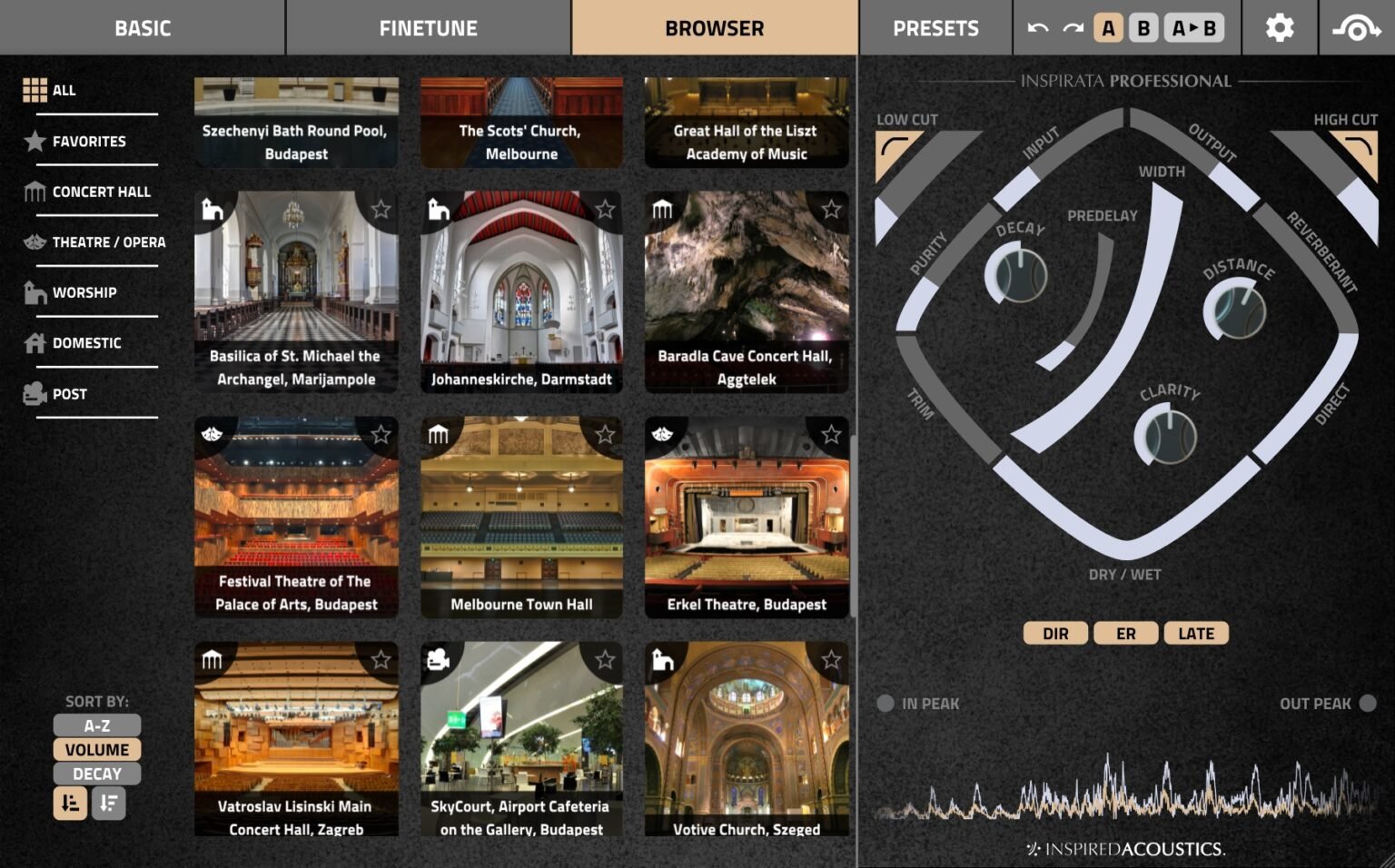Image resolution: width=1395 pixels, height=868 pixels.
Task: Favorite the Vatroslav Lisinski Main Concert Hall
Action: 381,660
